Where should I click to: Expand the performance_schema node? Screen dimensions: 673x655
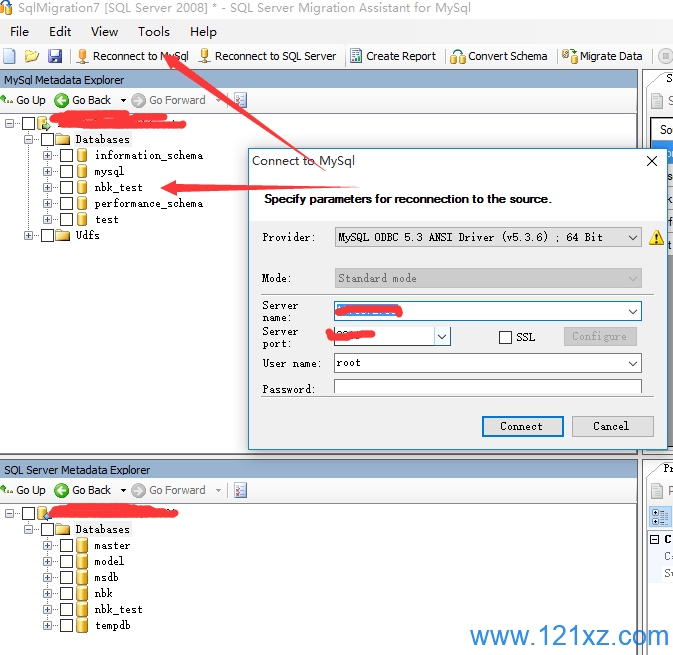tap(47, 203)
